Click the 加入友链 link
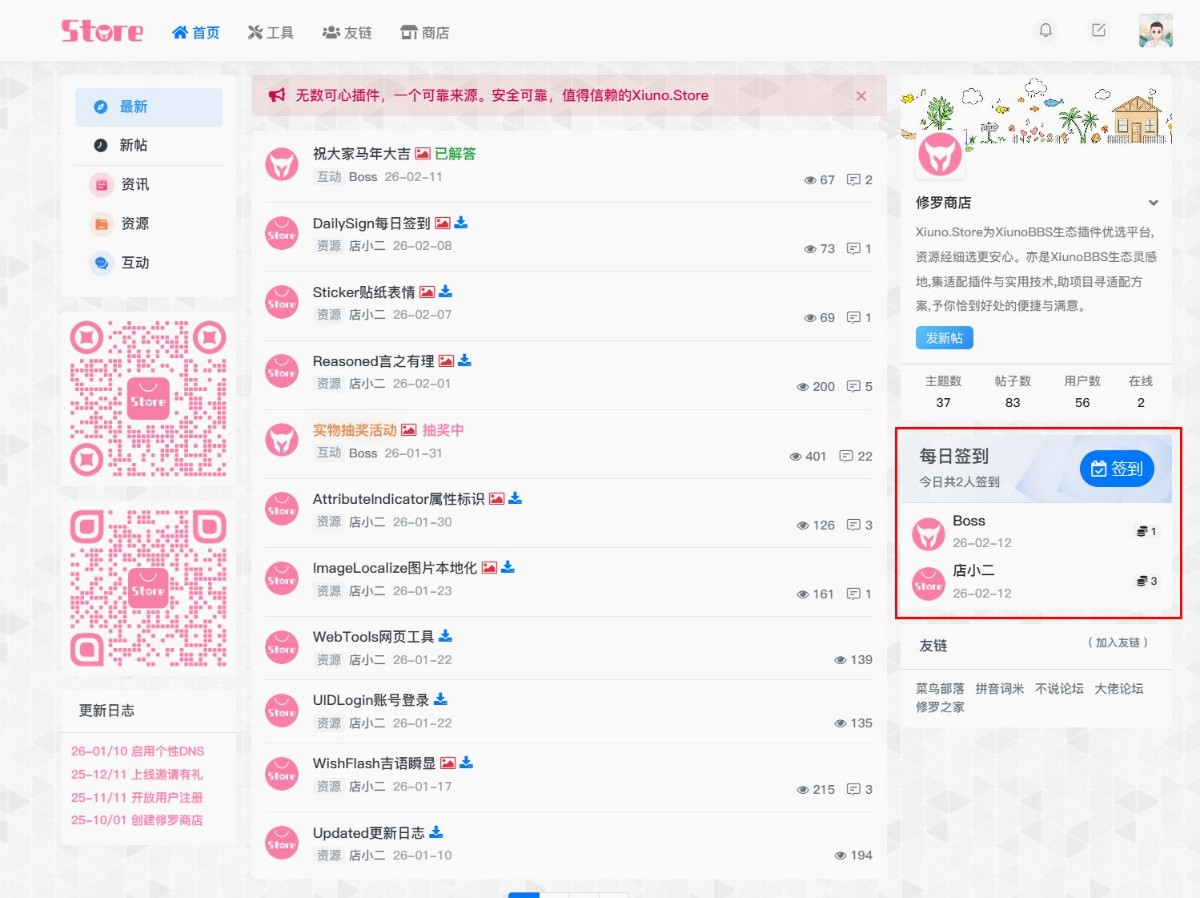This screenshot has height=898, width=1200. [1118, 643]
